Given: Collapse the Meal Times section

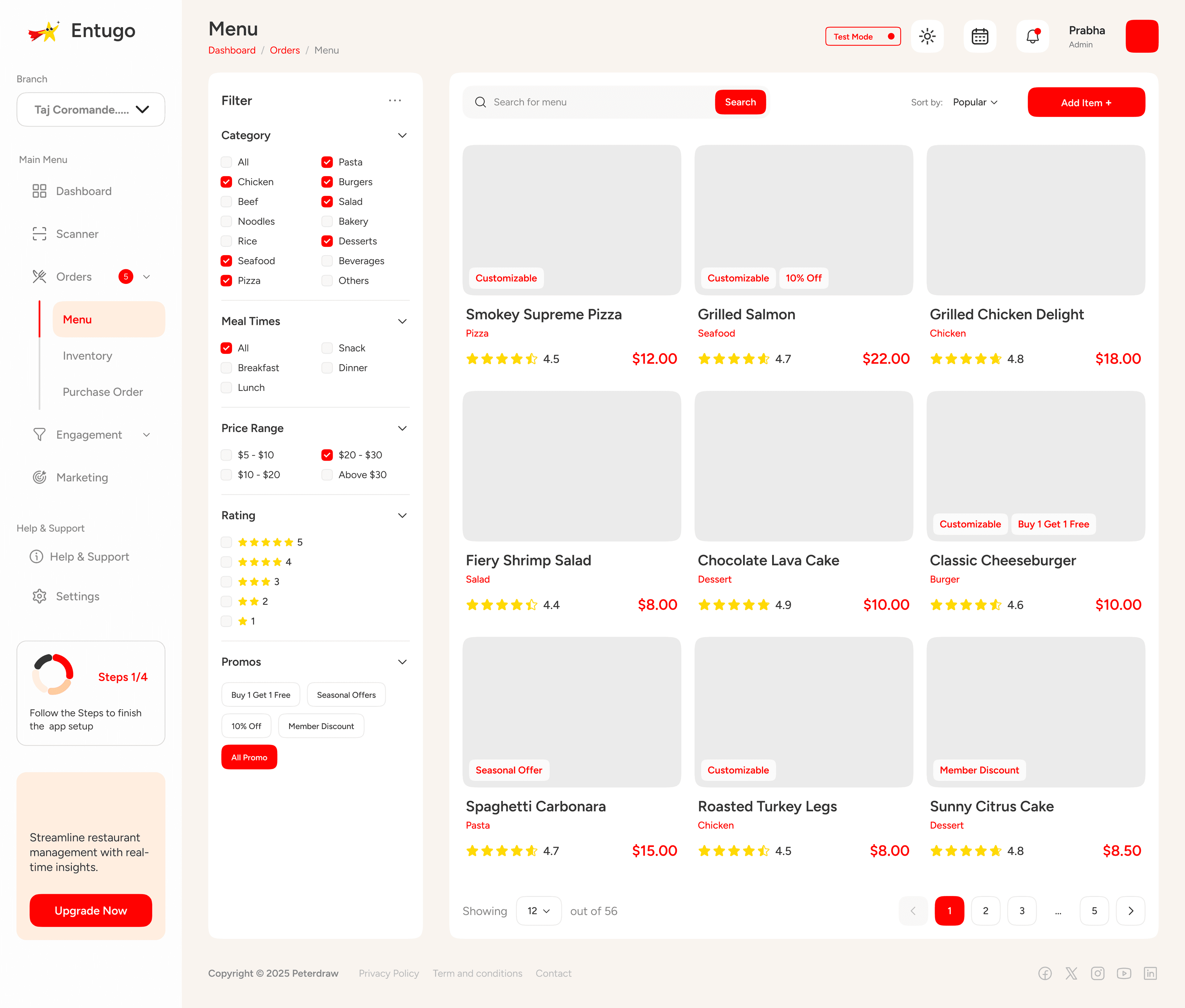Looking at the screenshot, I should point(402,321).
